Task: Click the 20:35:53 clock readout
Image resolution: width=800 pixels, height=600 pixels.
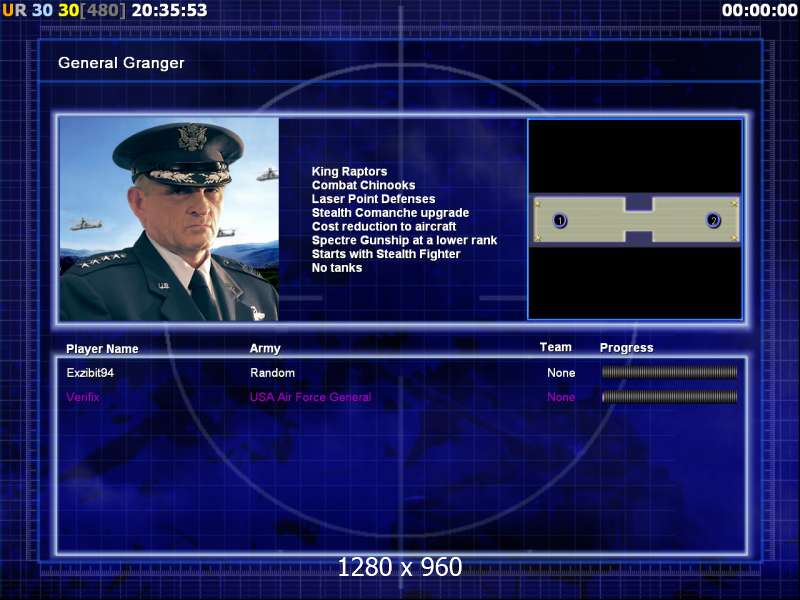Action: [x=169, y=10]
